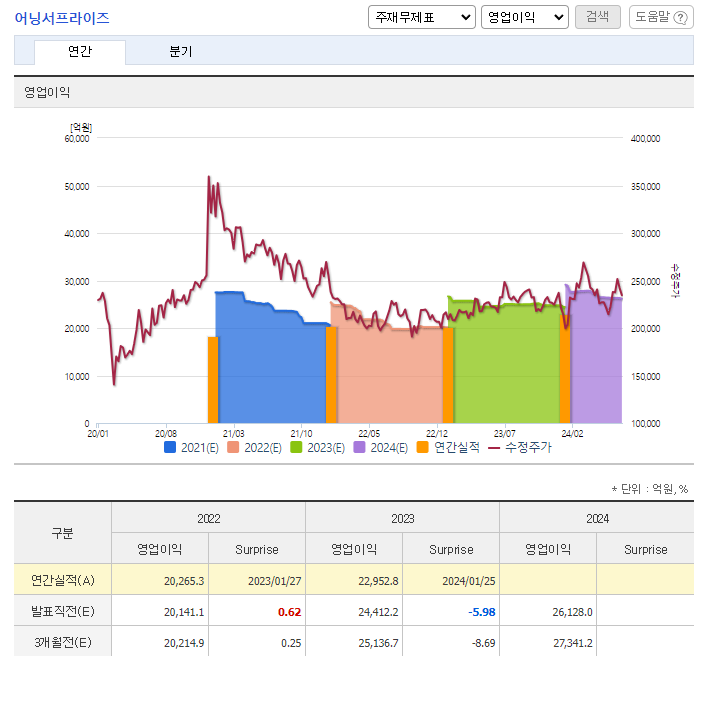Click the 60,000 left axis label

77,139
